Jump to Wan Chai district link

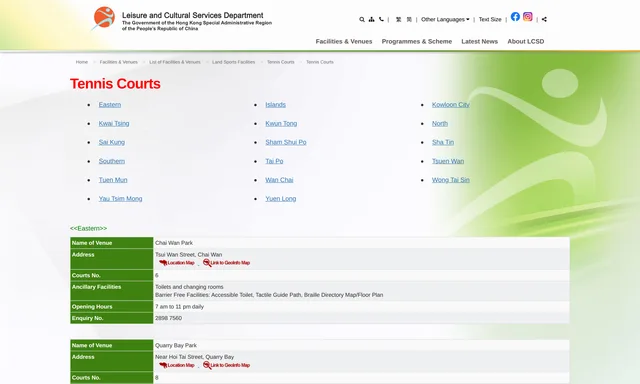[279, 180]
